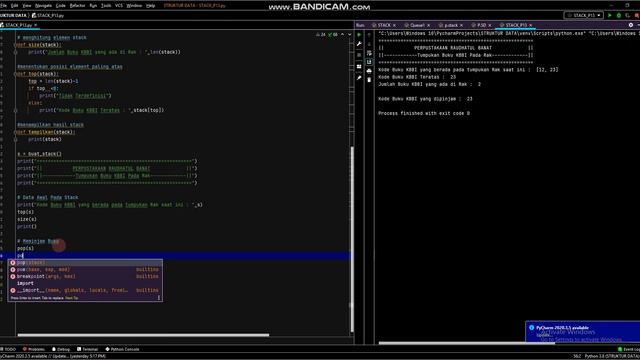Image resolution: width=640 pixels, height=360 pixels.
Task: Rerun the program with the green arrow in the Run panel
Action: 359,35
